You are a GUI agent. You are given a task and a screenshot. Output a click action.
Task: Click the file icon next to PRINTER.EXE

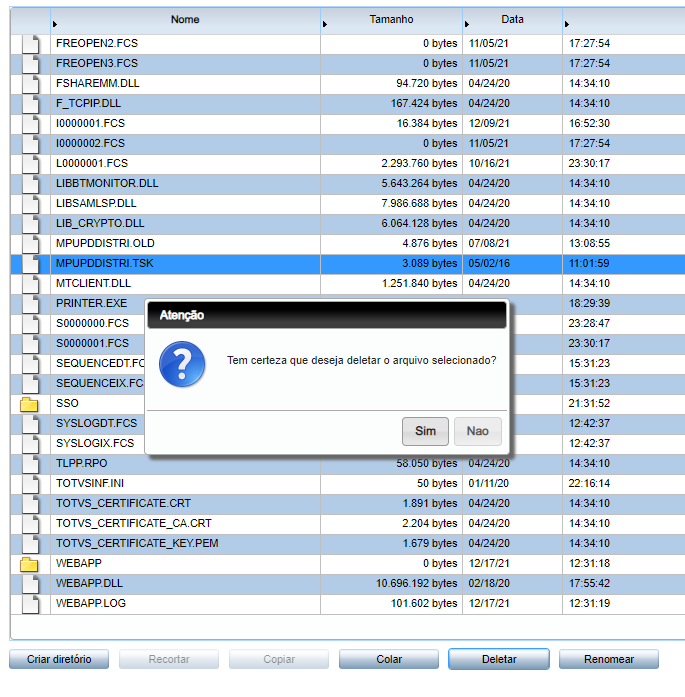30,304
